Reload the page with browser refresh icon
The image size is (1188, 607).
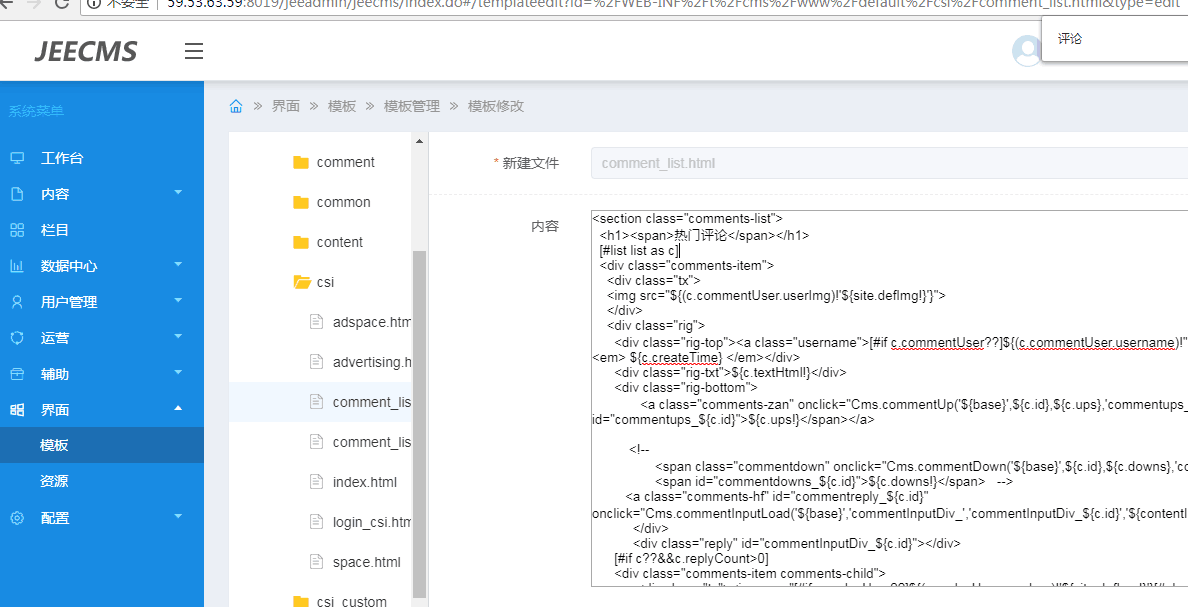point(62,4)
